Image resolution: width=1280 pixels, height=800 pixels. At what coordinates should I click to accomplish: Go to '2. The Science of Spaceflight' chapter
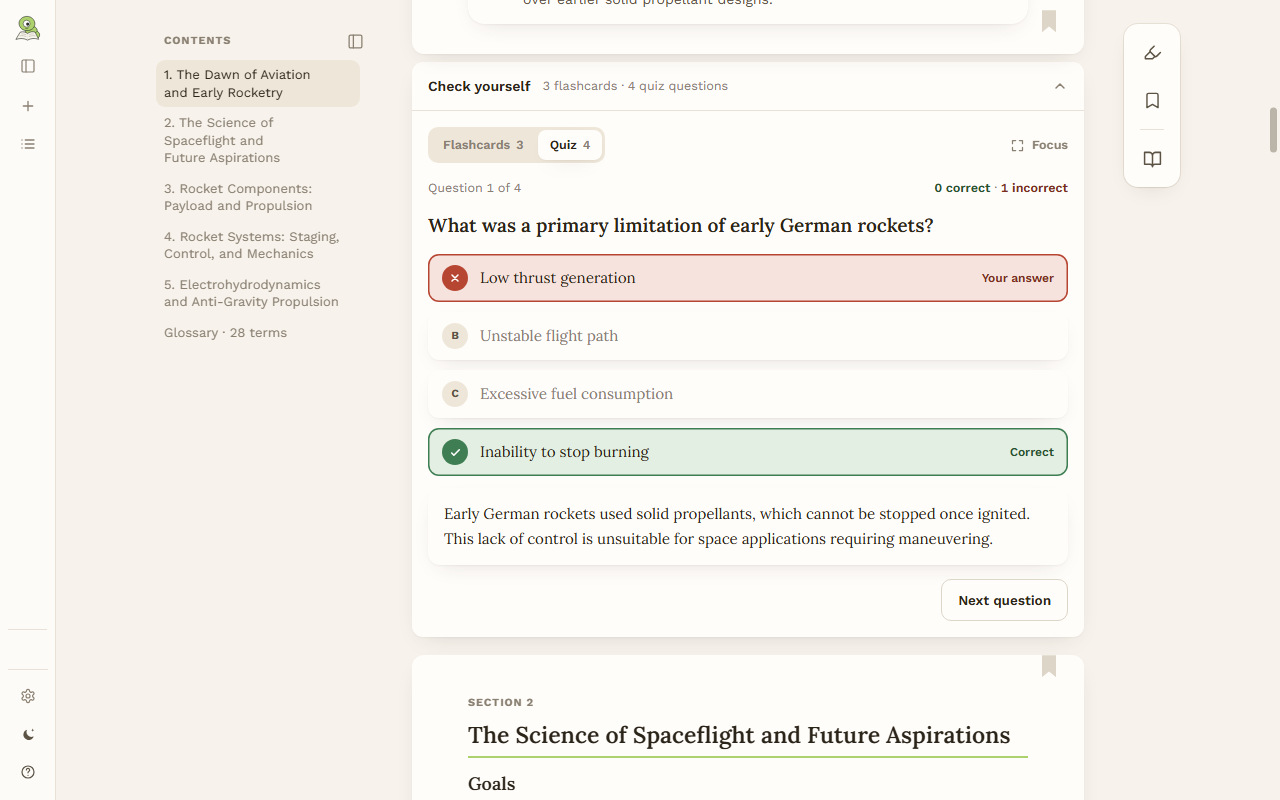point(258,140)
